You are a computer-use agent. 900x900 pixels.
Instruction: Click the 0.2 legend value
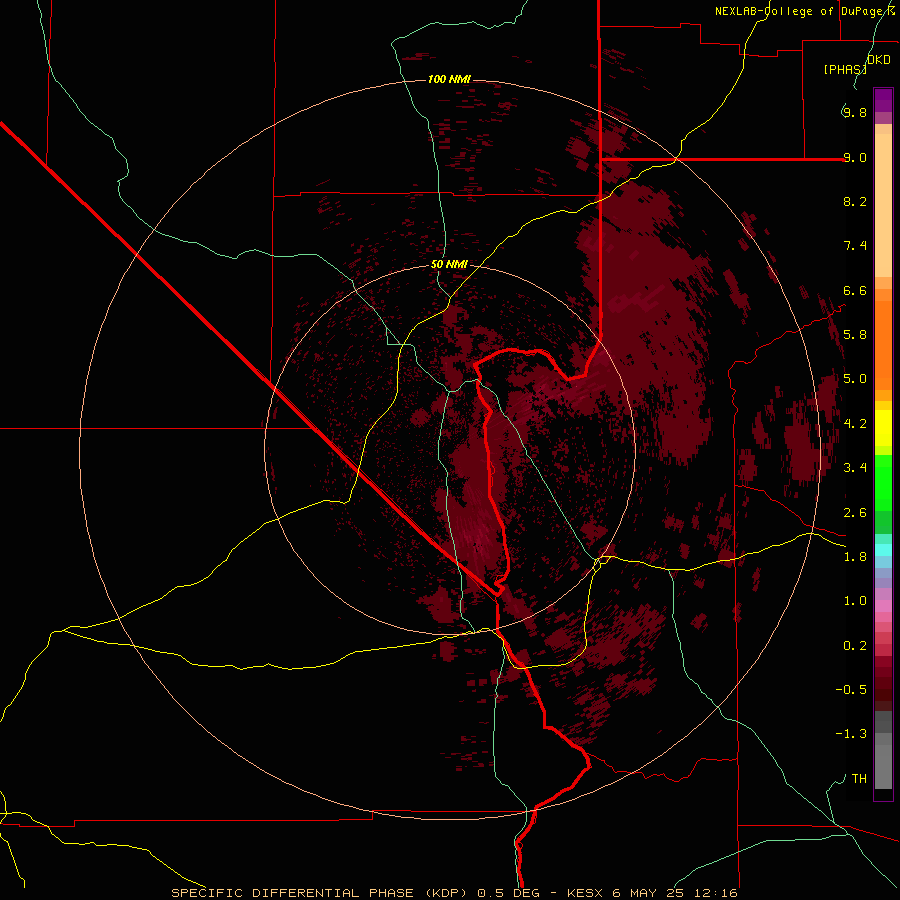pyautogui.click(x=855, y=646)
